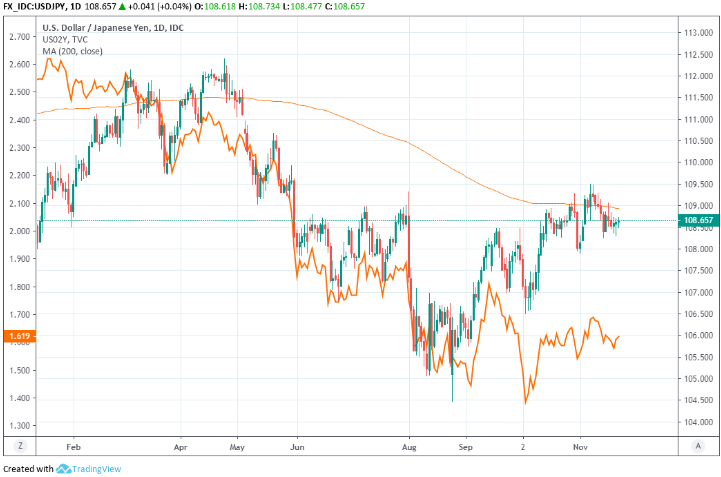Click the 113.000 mark on right price scale
The height and width of the screenshot is (477, 721).
pyautogui.click(x=698, y=33)
